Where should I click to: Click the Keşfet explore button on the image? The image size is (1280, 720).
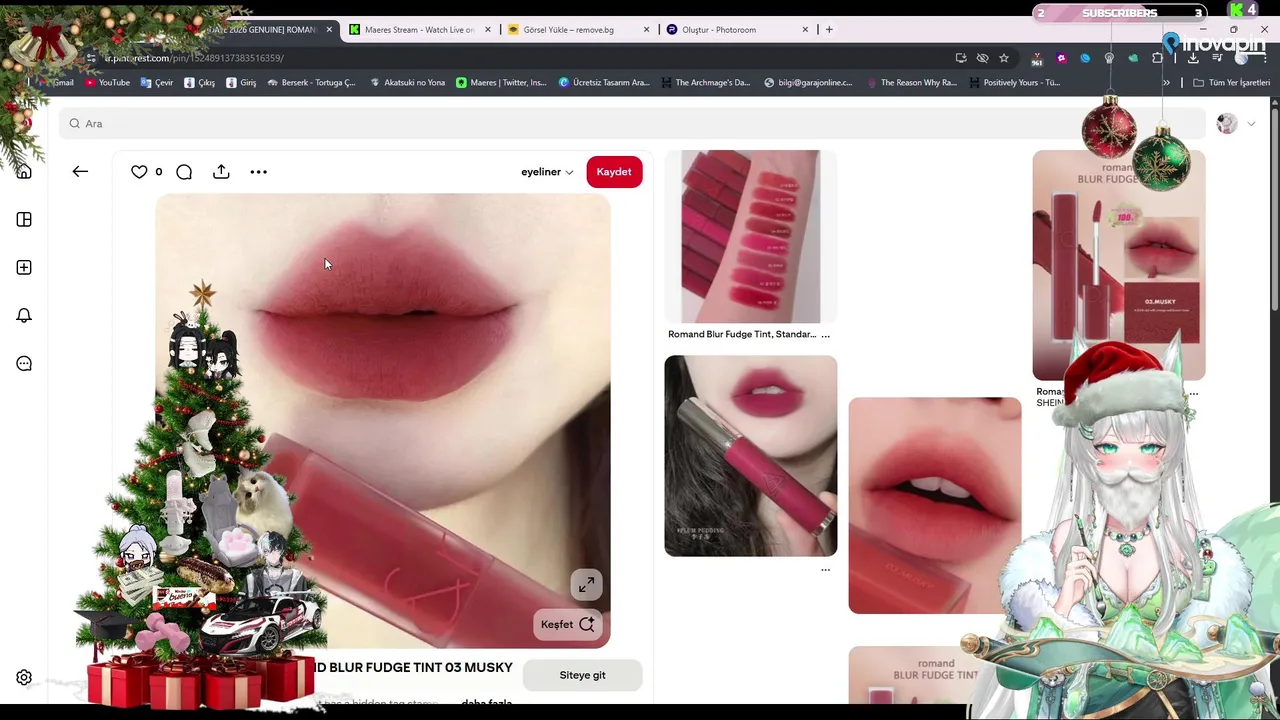click(x=567, y=624)
